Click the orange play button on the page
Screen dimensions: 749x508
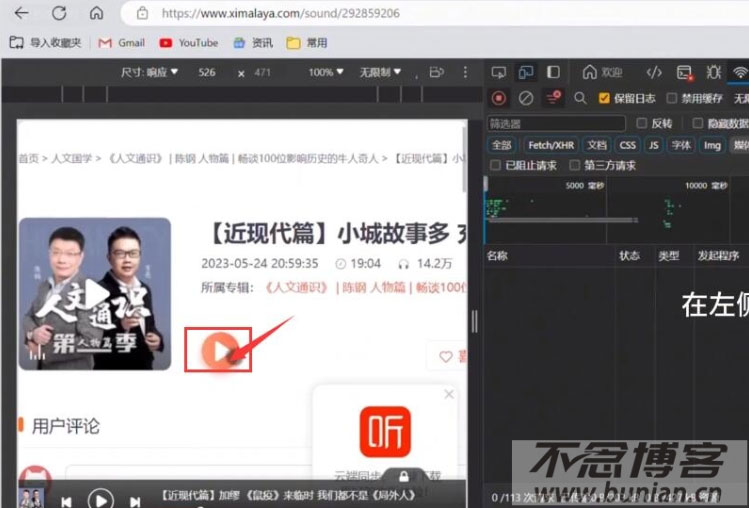pos(217,350)
